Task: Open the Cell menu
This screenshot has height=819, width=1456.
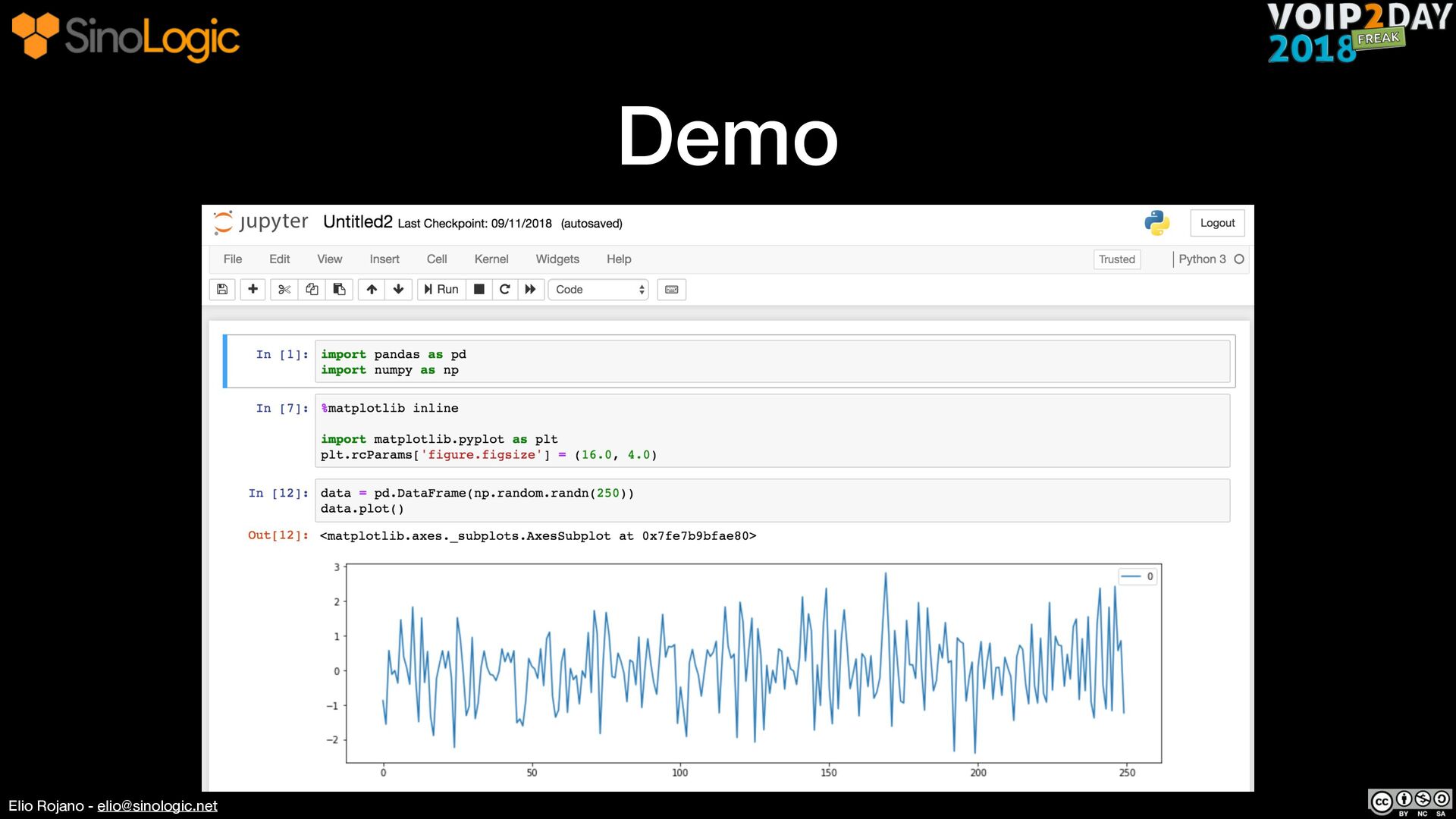Action: (437, 259)
